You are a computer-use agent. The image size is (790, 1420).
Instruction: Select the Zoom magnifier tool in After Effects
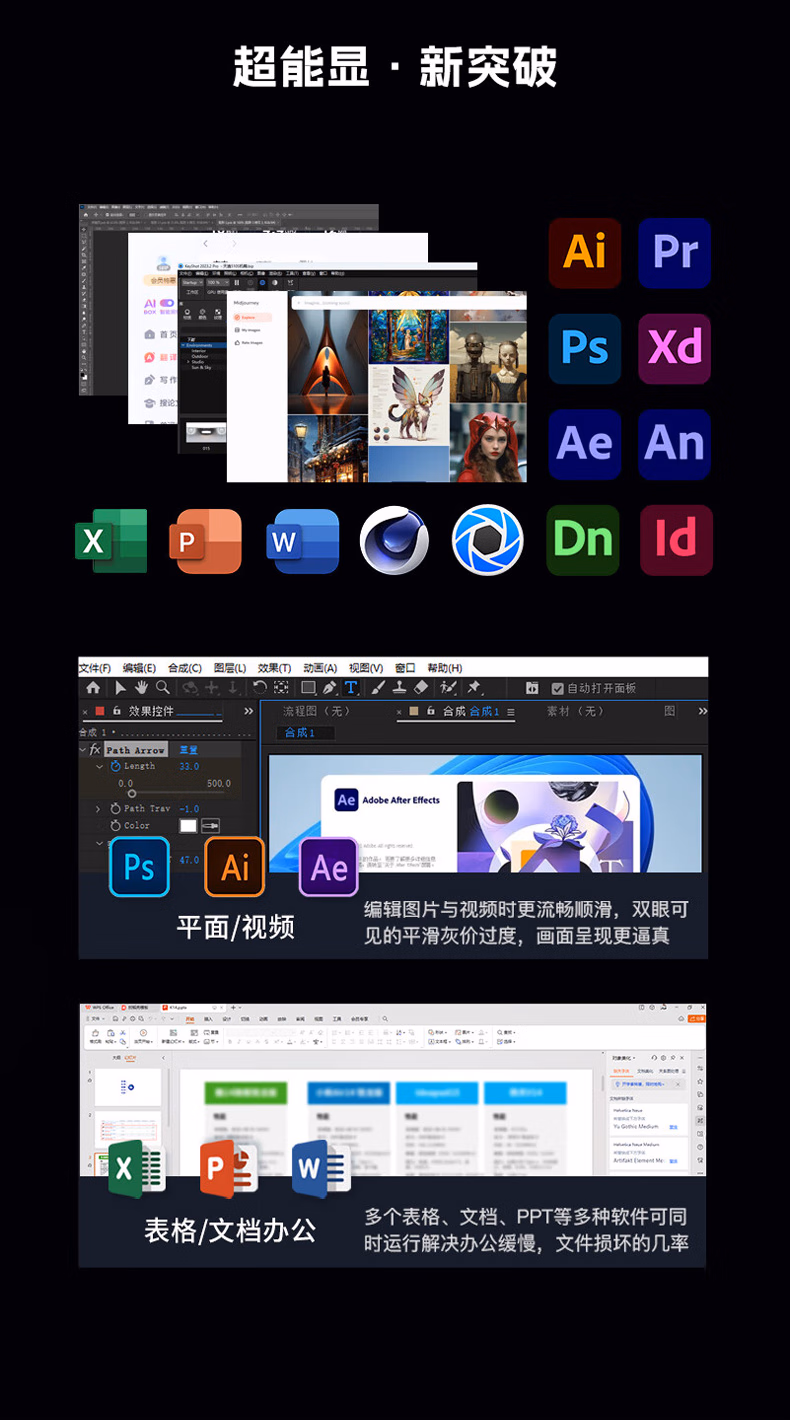coord(163,688)
